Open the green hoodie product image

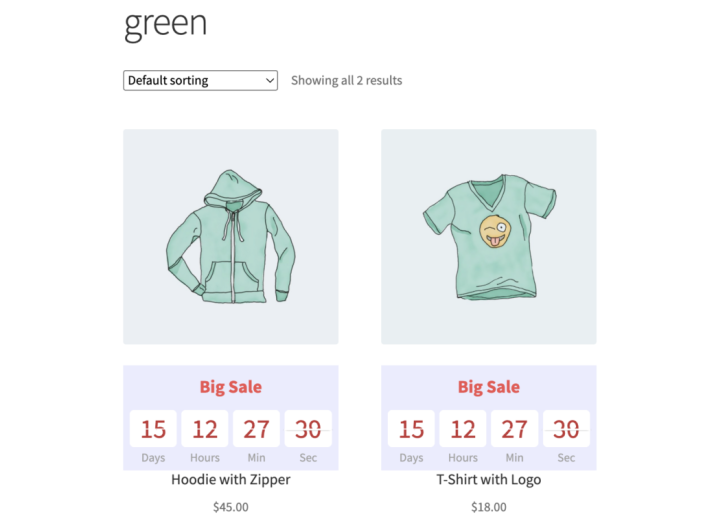[230, 237]
